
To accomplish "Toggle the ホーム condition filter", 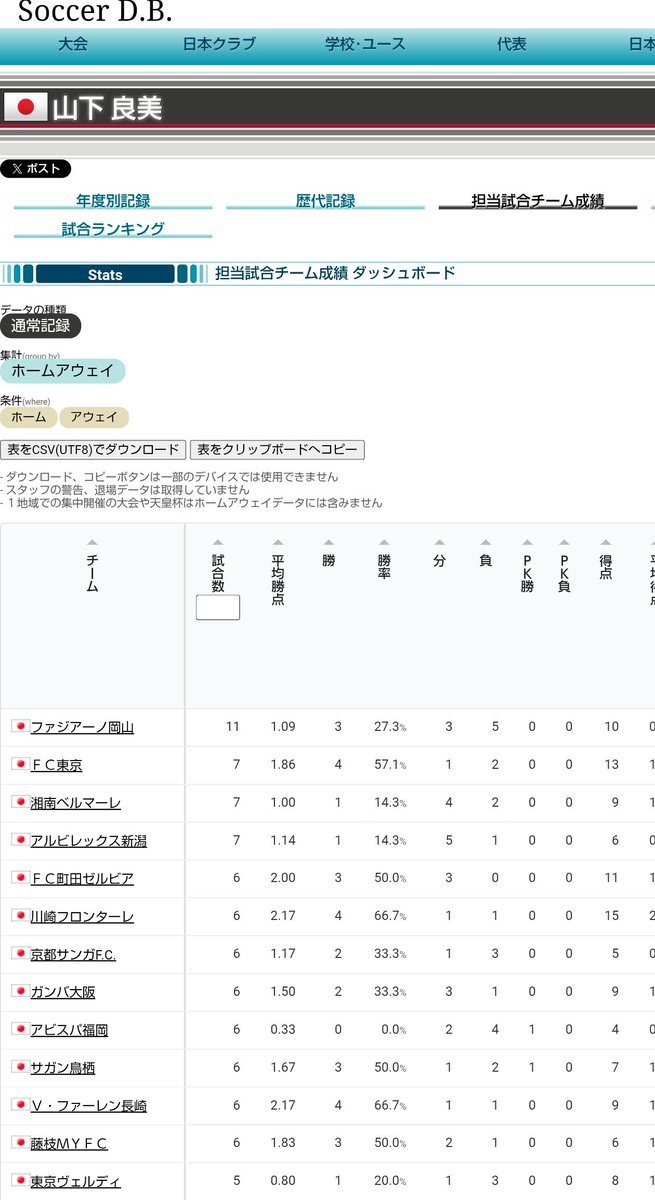I will [28, 417].
